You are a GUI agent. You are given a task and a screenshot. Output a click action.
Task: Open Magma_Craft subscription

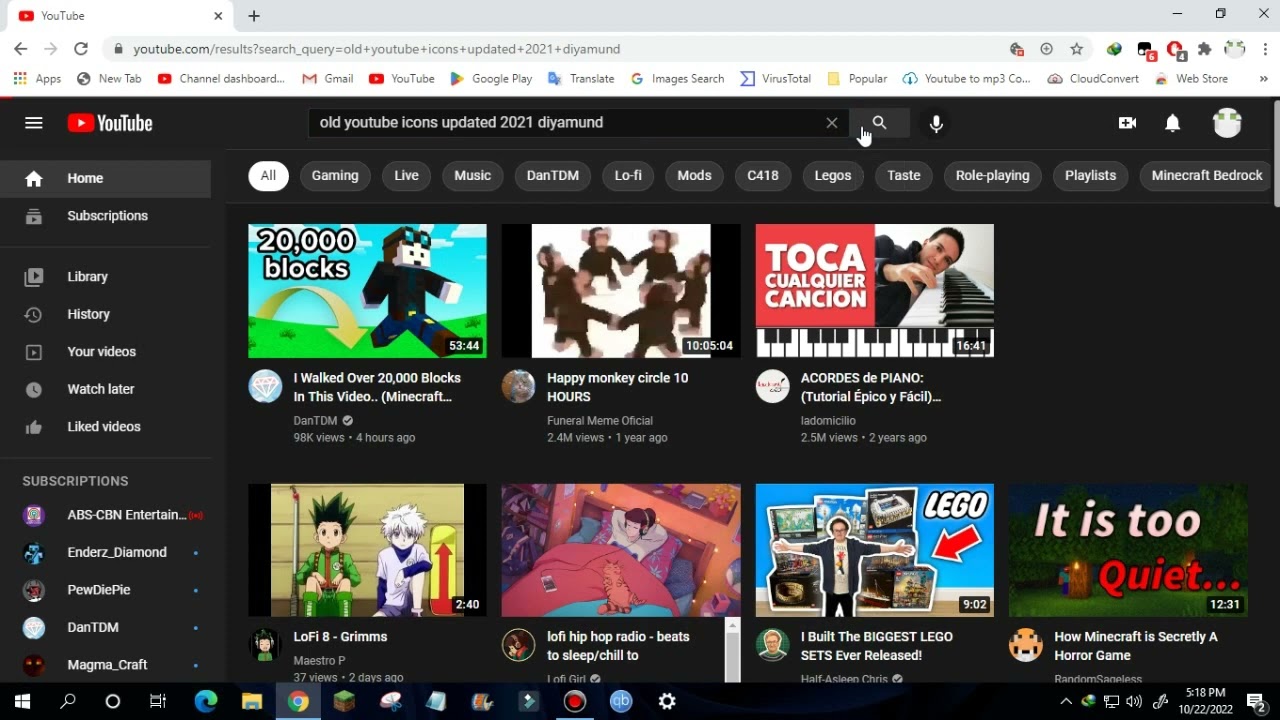(x=105, y=665)
